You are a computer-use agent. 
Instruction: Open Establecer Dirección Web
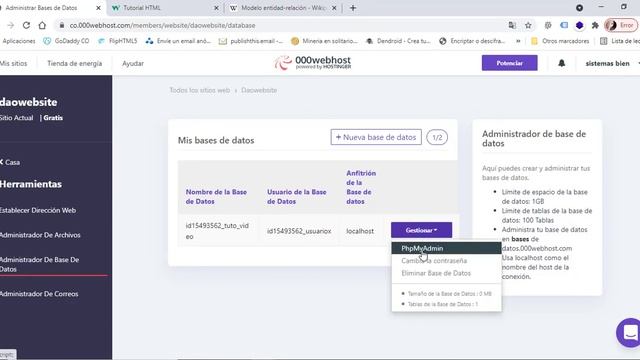tap(38, 210)
